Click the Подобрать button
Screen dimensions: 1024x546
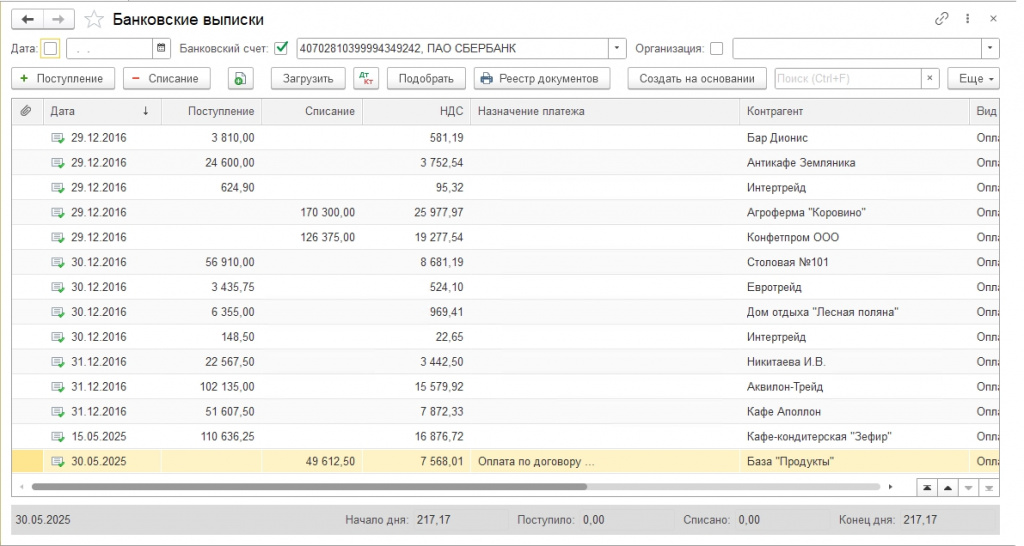coord(426,78)
